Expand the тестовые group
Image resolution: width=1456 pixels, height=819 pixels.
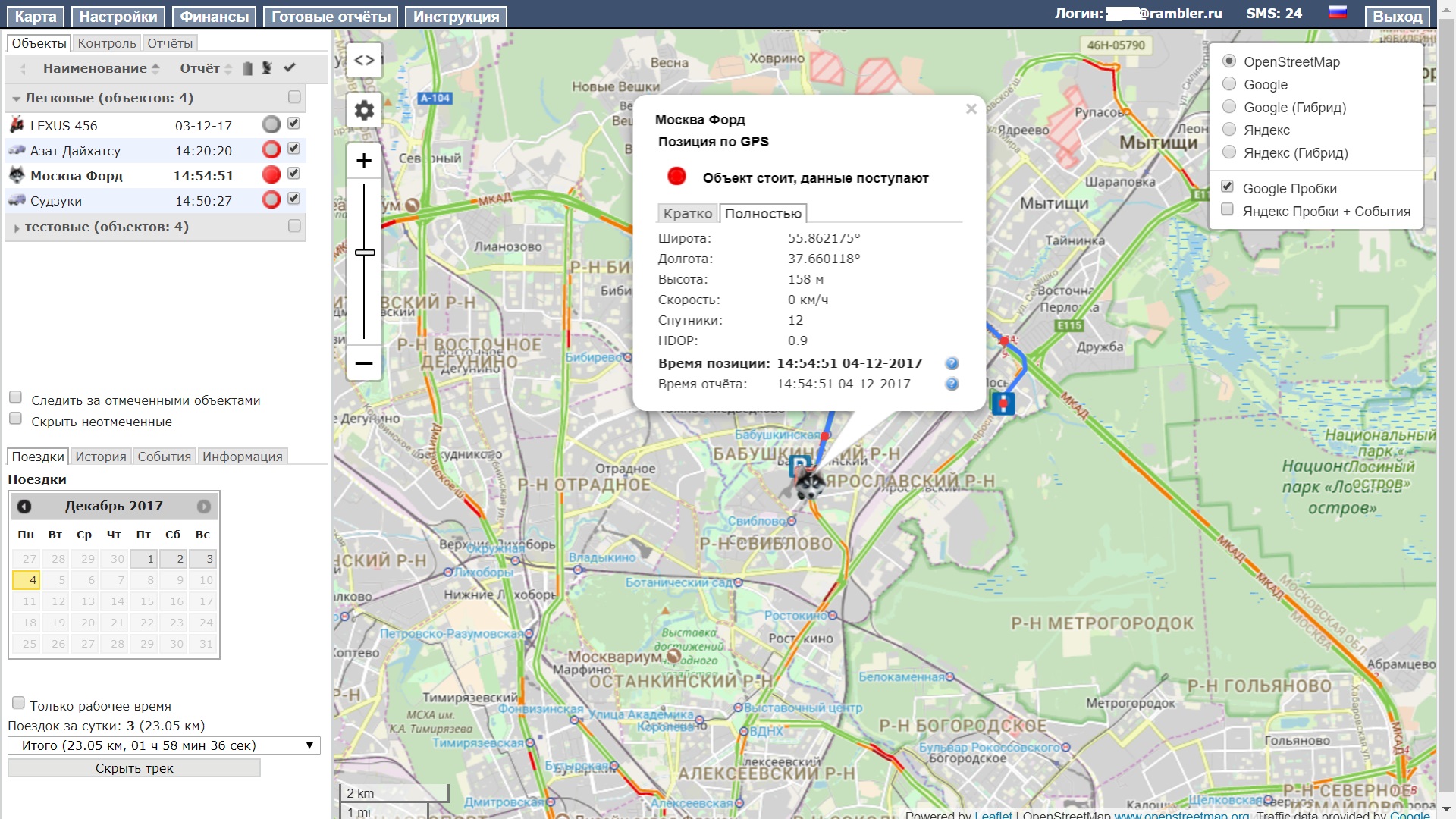(16, 227)
